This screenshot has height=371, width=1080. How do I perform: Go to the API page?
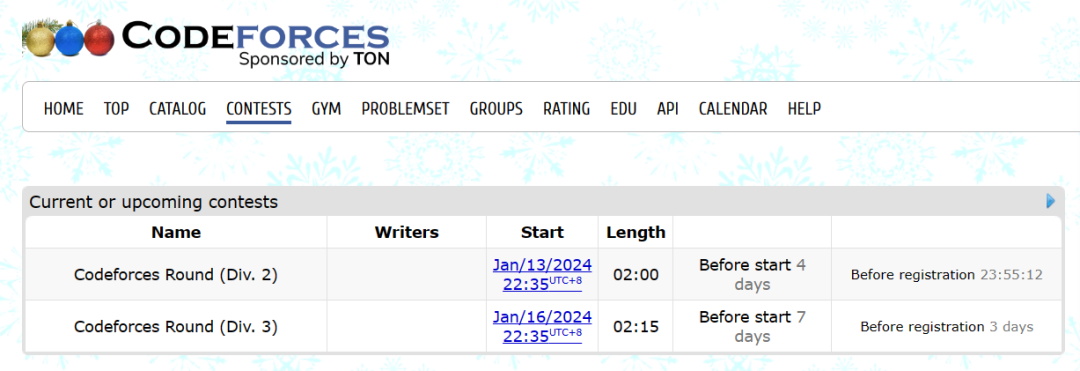(667, 109)
